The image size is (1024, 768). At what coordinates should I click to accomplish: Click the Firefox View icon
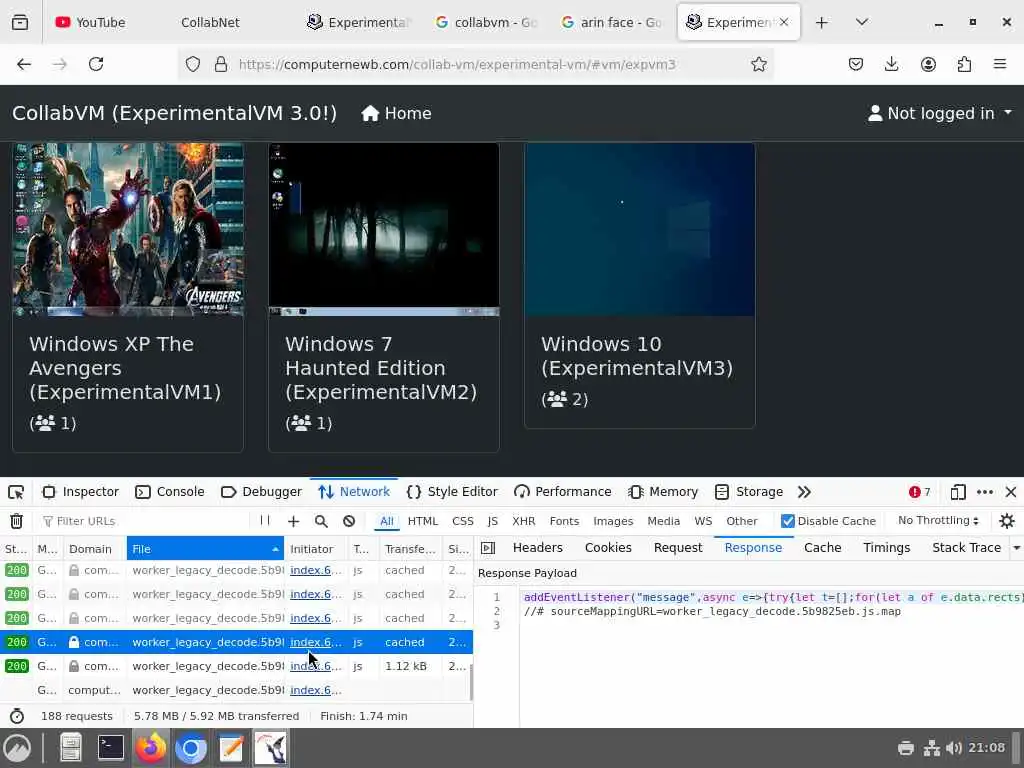pyautogui.click(x=20, y=22)
